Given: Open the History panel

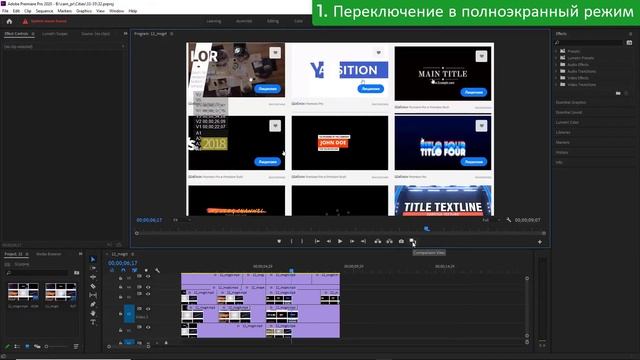Looking at the screenshot, I should 562,152.
